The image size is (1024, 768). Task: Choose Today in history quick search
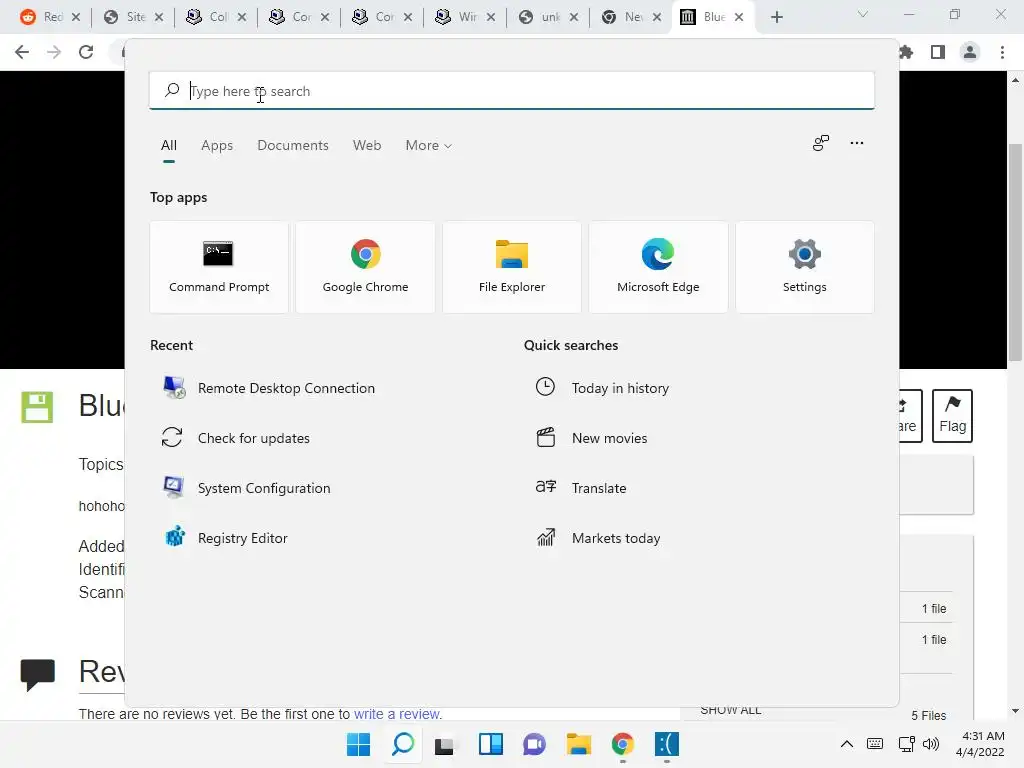coord(602,388)
